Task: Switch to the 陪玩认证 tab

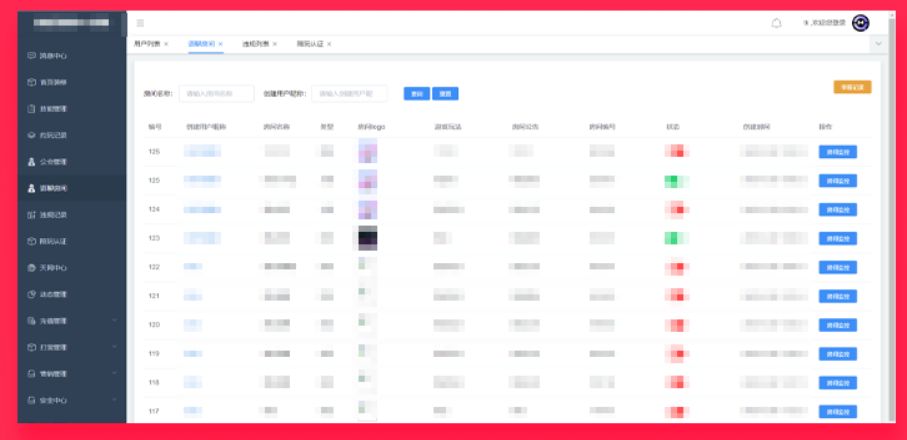Action: 310,44
